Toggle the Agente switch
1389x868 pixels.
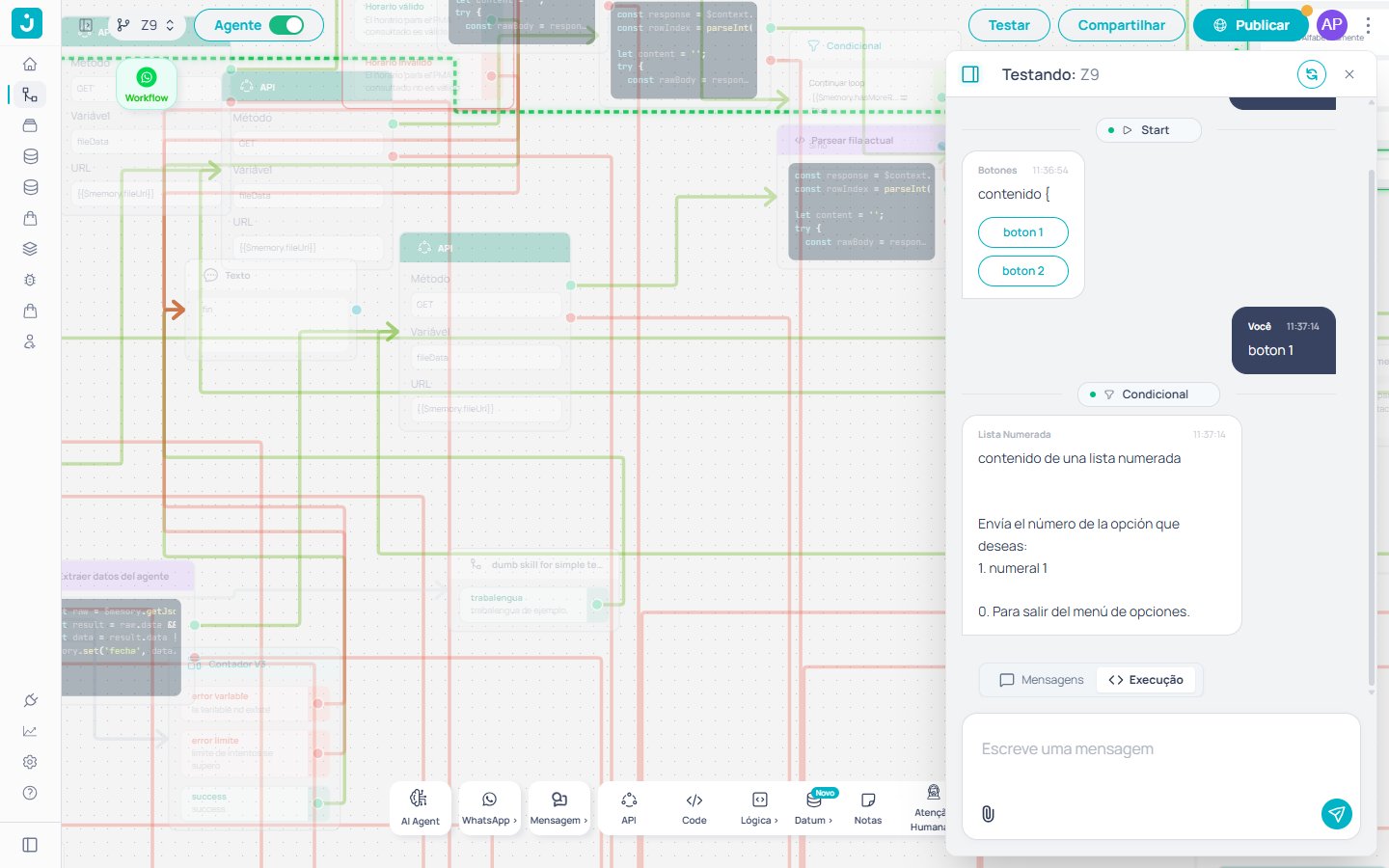[x=286, y=25]
